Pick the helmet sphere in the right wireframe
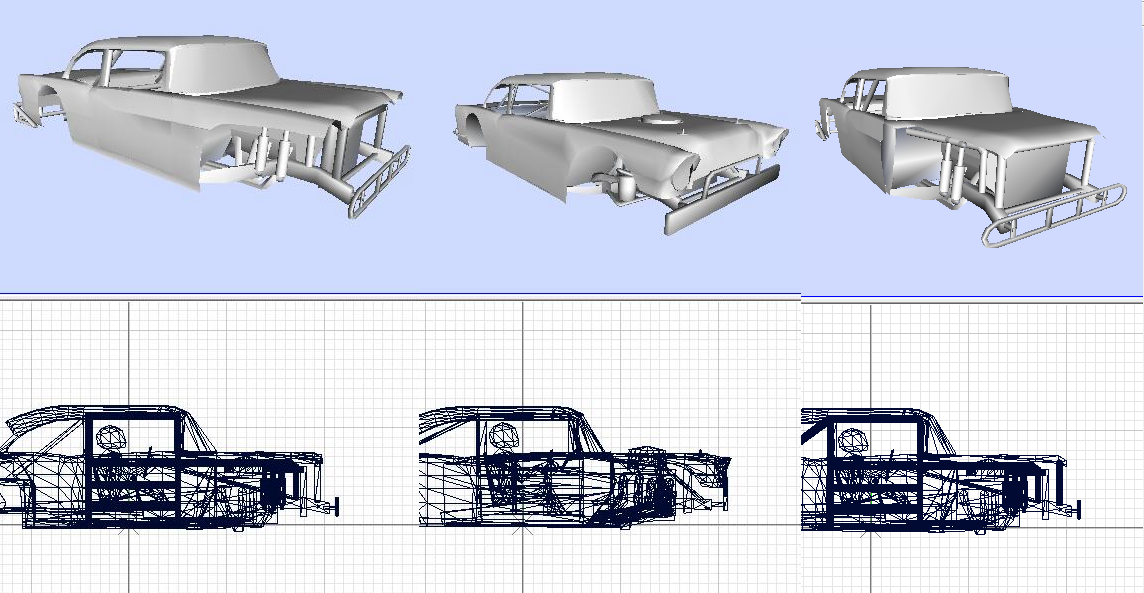This screenshot has width=1144, height=593. pyautogui.click(x=853, y=441)
